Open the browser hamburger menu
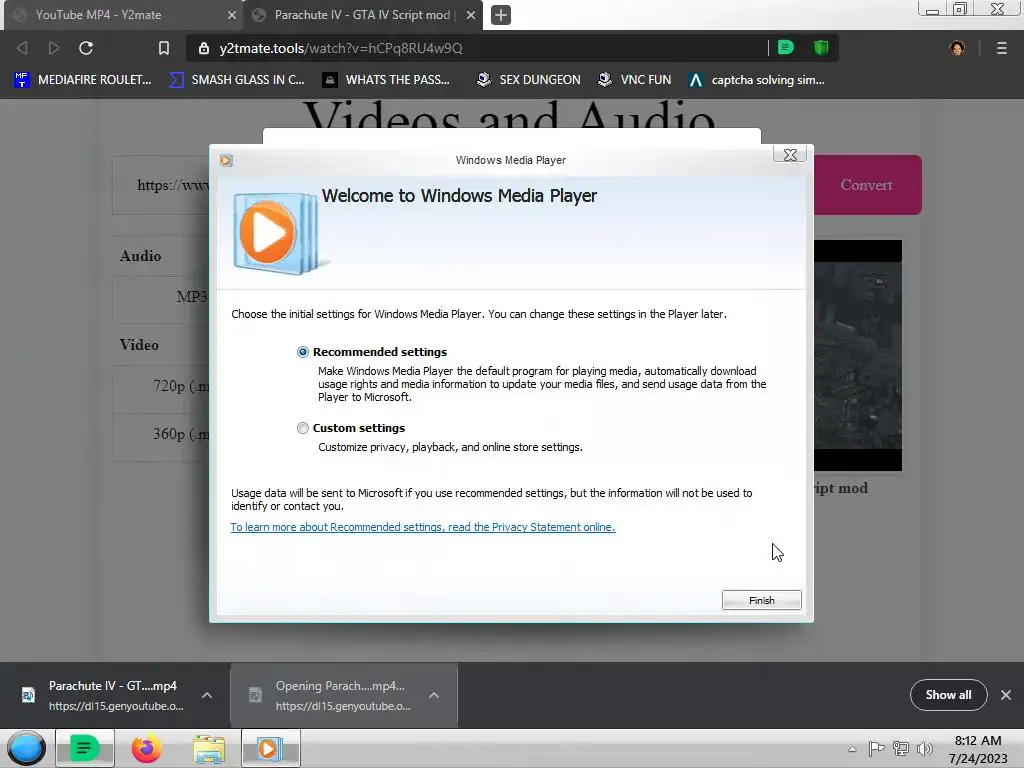 [x=1002, y=48]
